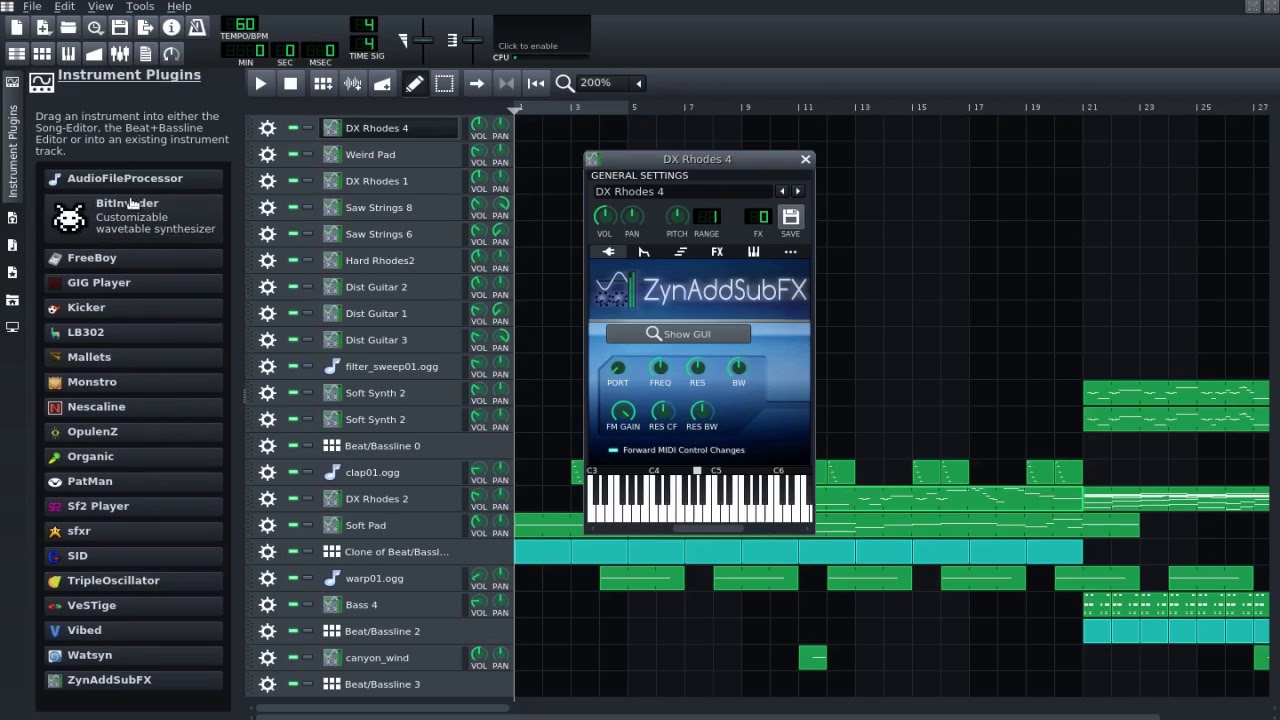Open the home folder sidebar icon
The width and height of the screenshot is (1280, 720).
(x=12, y=300)
